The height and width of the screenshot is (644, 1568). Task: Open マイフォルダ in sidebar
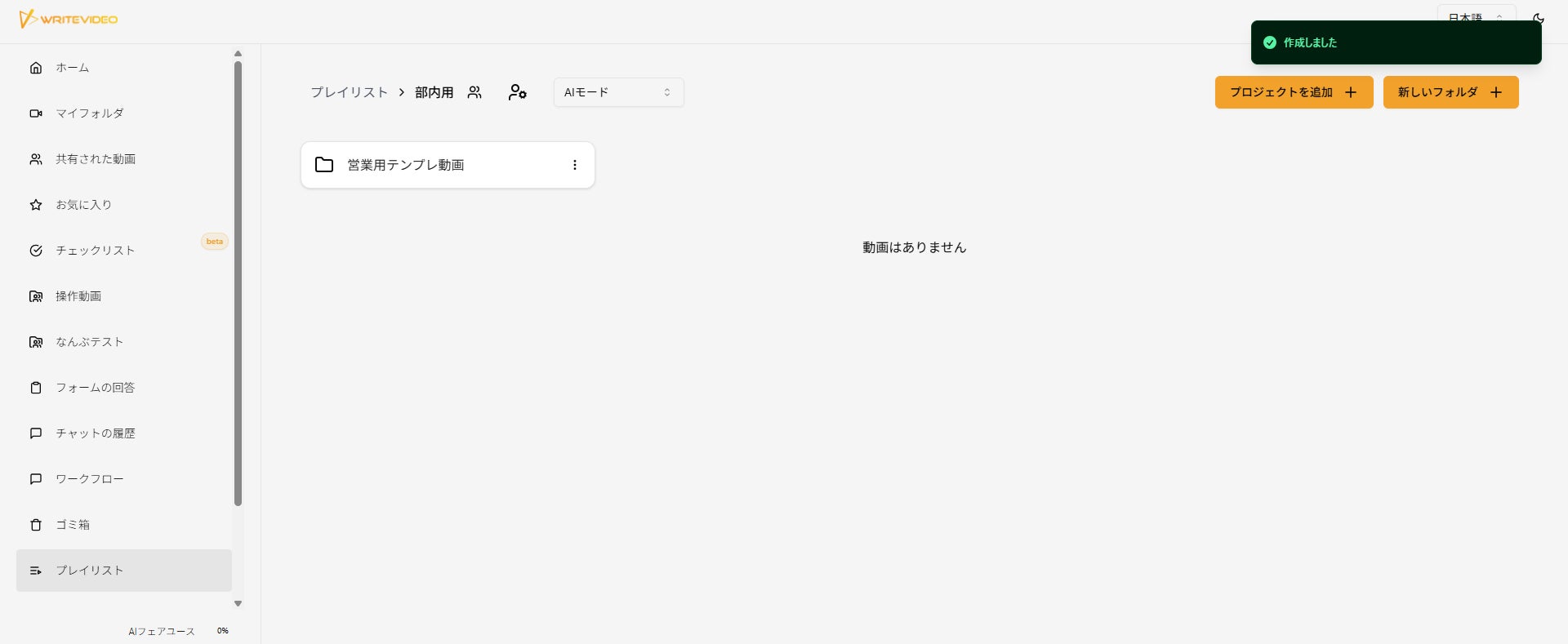click(124, 113)
